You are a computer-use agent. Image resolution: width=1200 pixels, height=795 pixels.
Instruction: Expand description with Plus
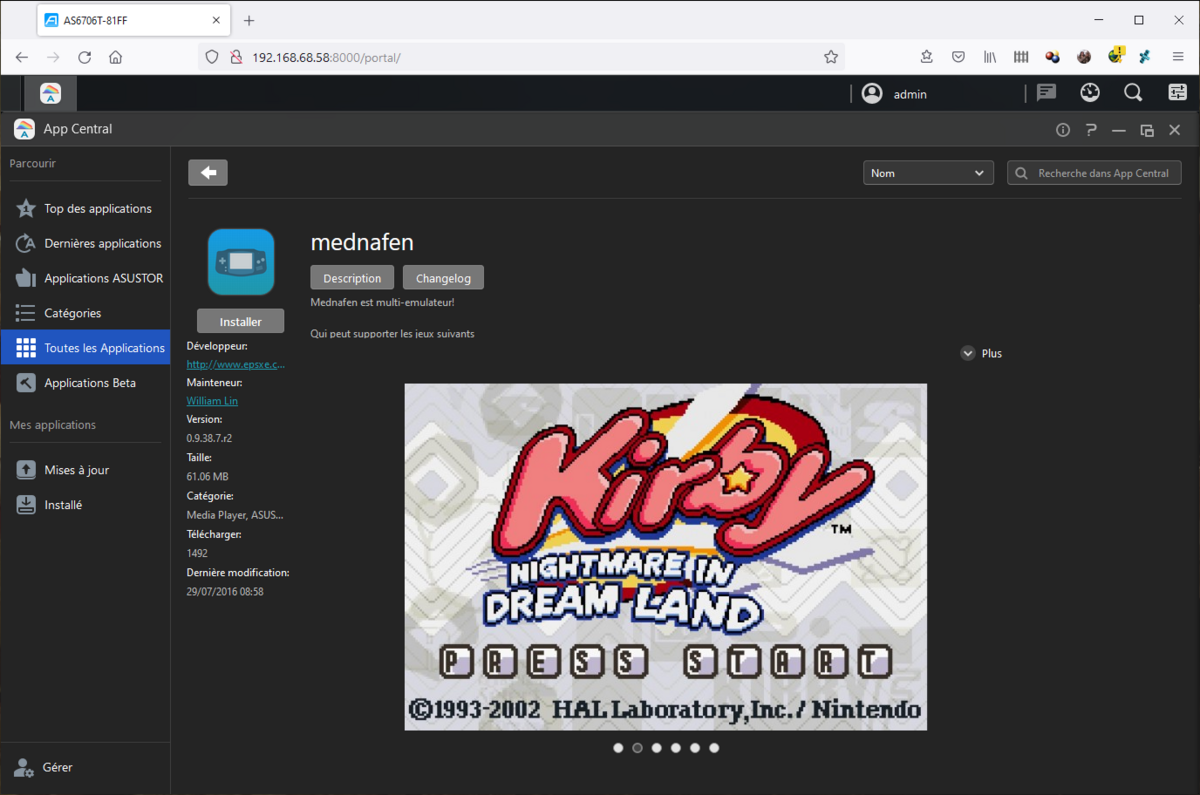(981, 353)
